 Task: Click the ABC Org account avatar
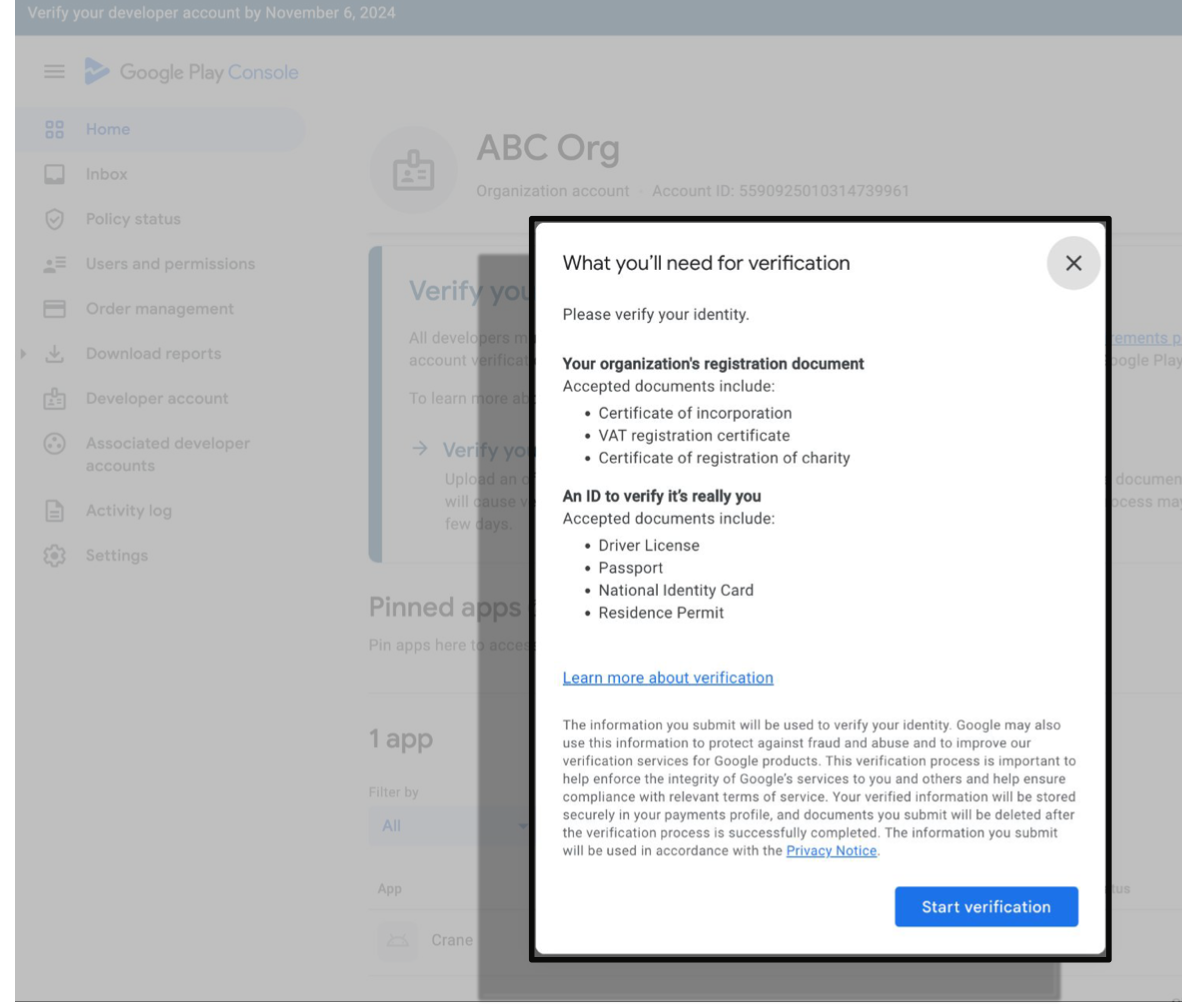pyautogui.click(x=413, y=170)
